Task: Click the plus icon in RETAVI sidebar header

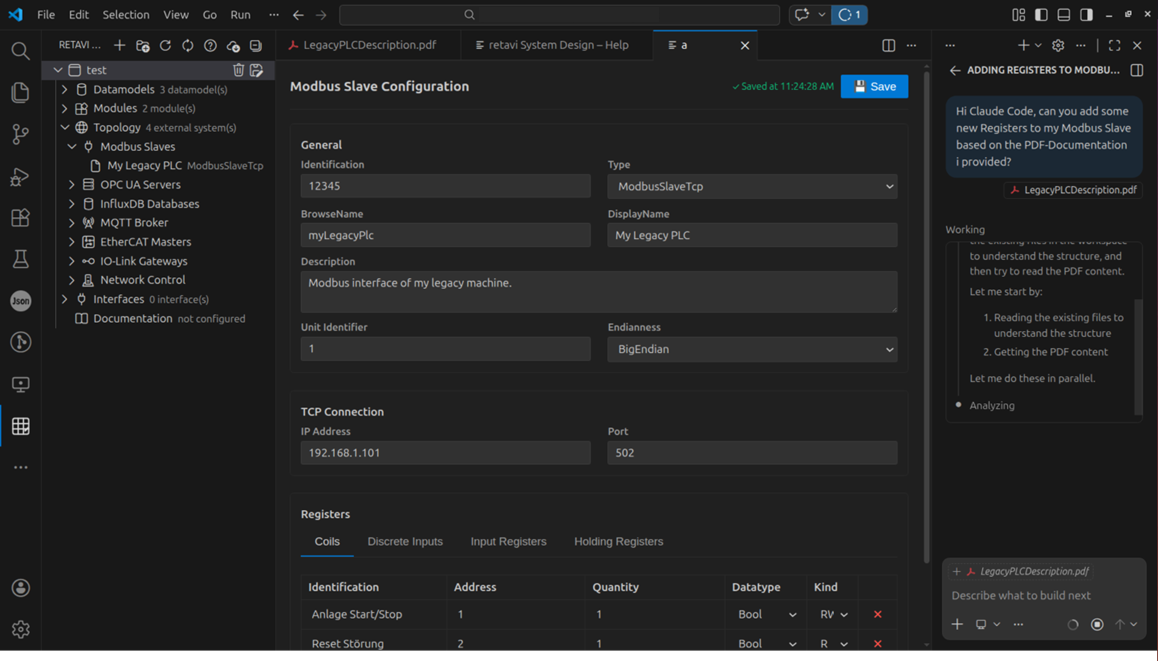Action: click(120, 46)
